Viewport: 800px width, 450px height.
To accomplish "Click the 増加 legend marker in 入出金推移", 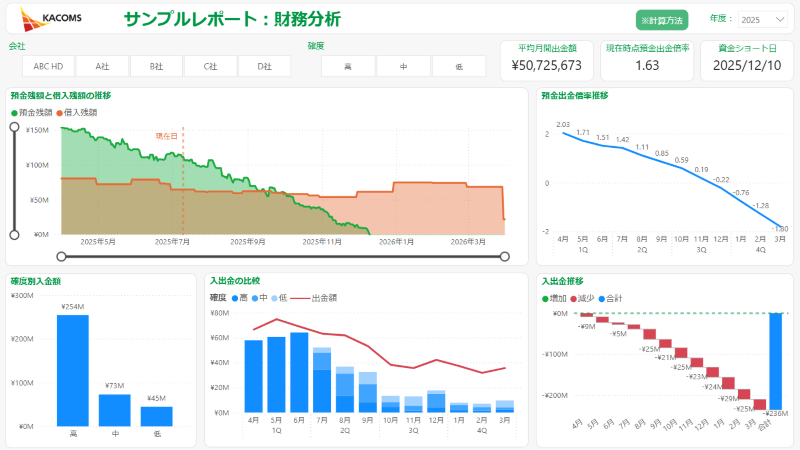I will click(545, 299).
